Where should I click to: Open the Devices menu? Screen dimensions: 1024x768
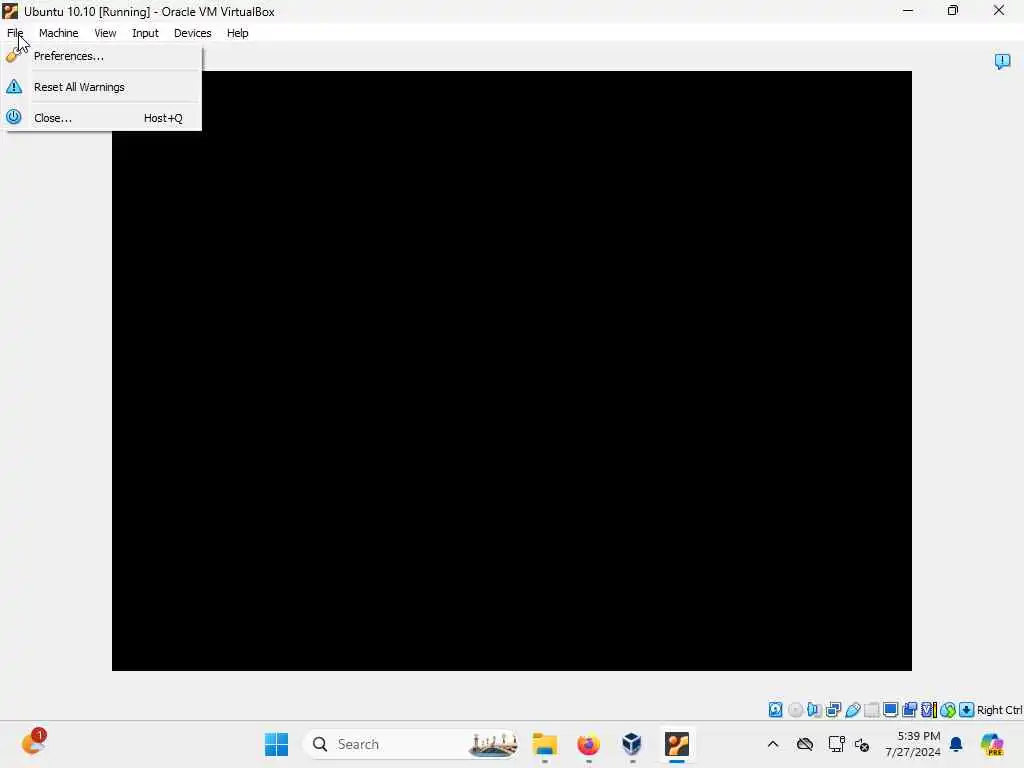coord(193,33)
